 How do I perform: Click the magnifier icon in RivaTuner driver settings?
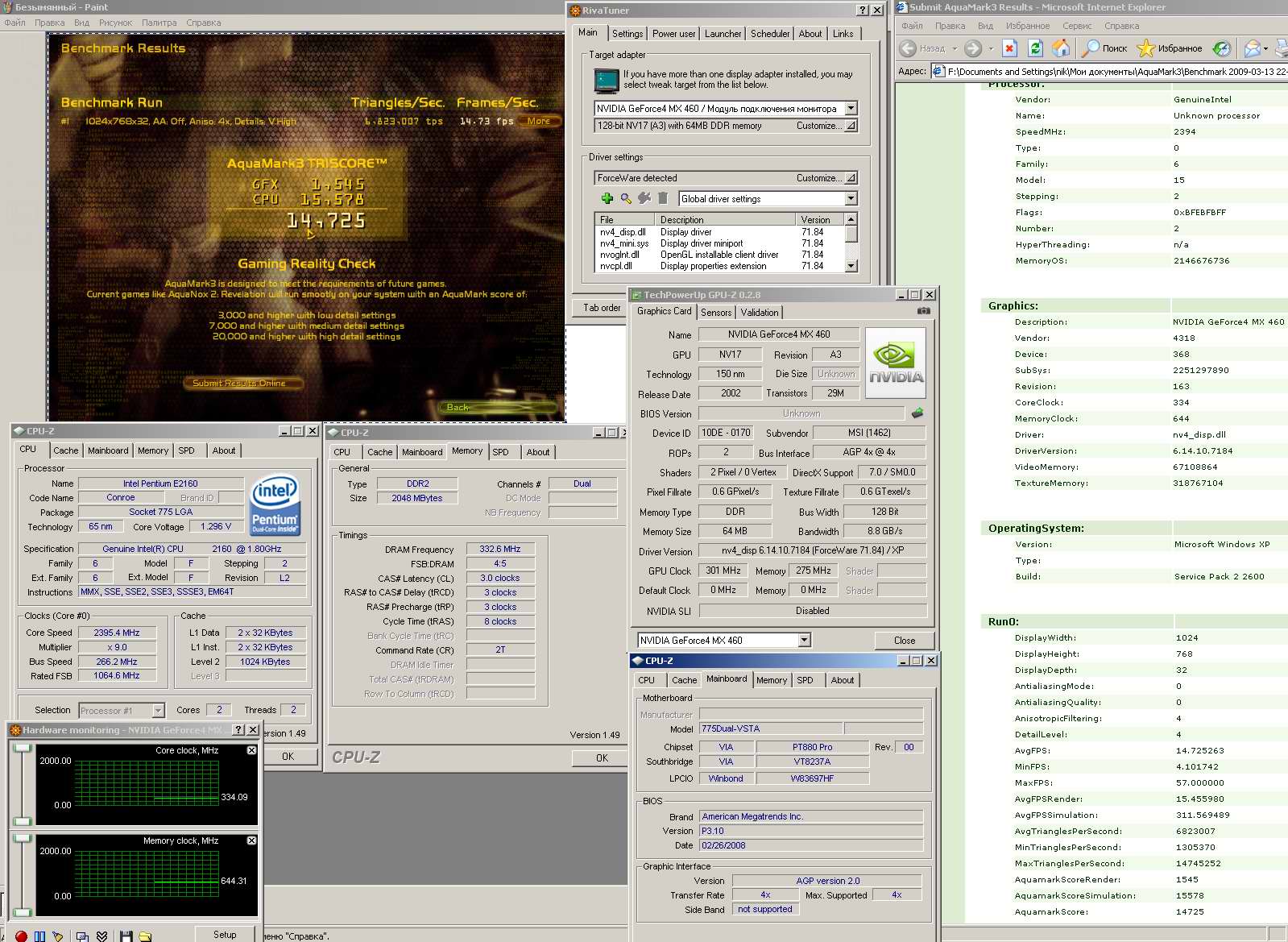click(626, 198)
